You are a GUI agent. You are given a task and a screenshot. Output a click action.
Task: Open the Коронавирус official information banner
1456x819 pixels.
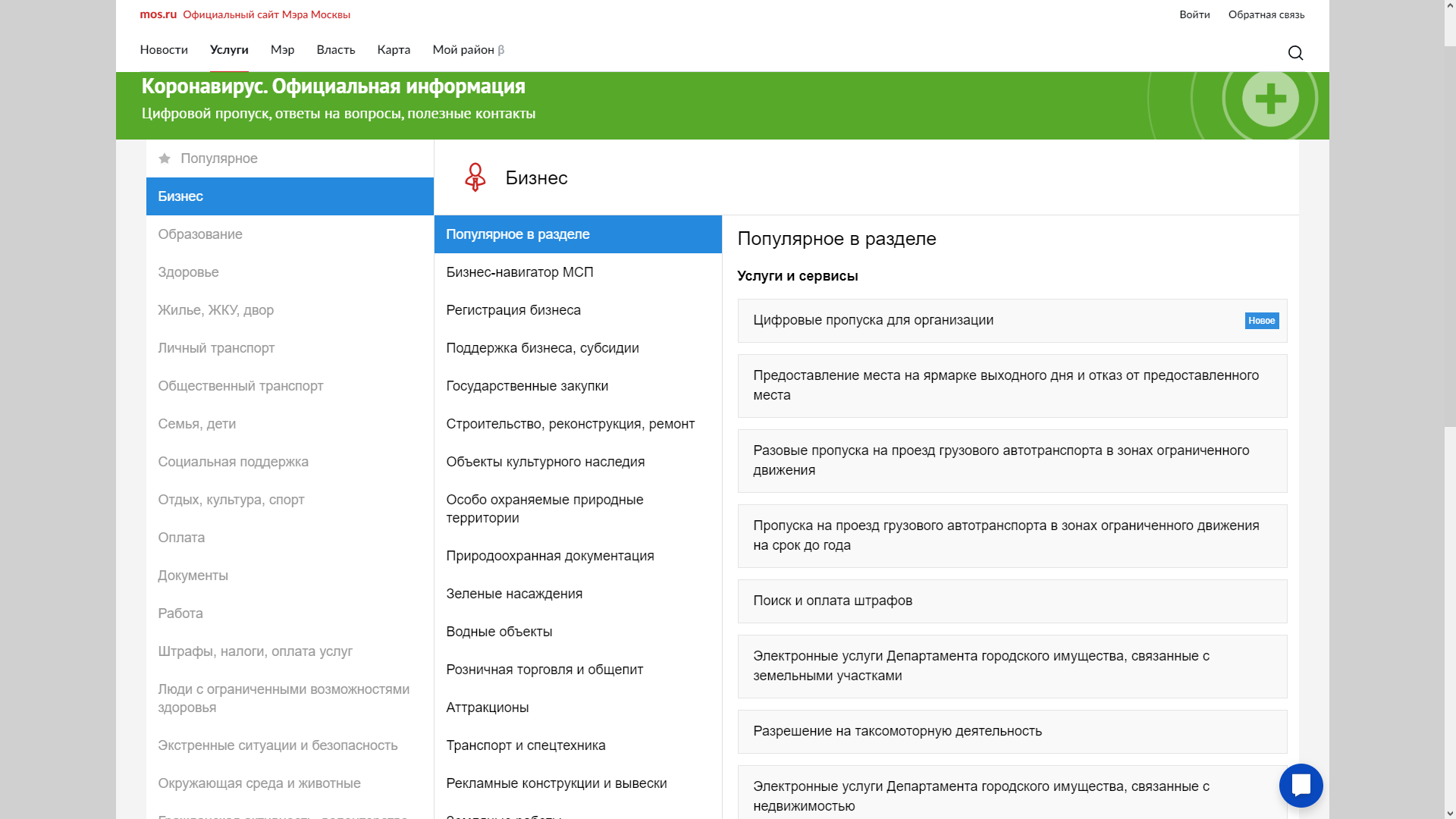(722, 105)
